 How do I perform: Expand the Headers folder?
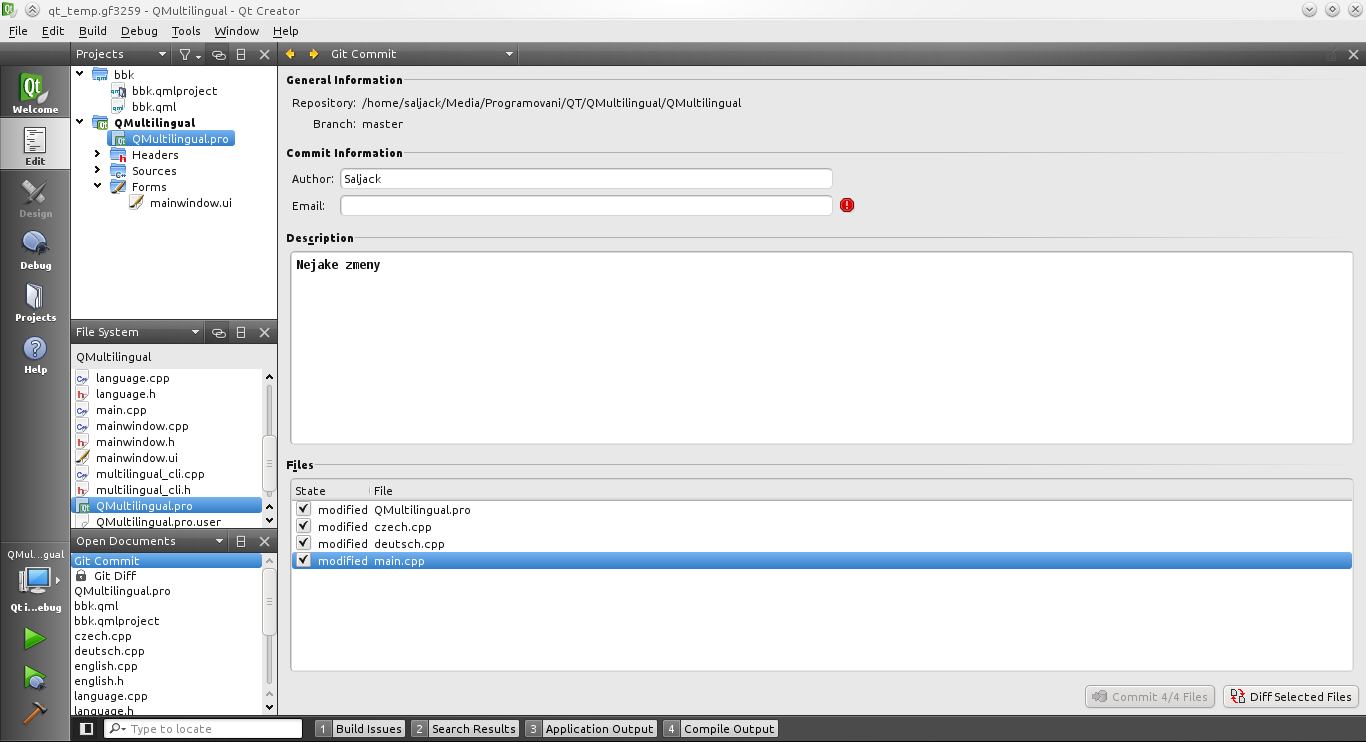click(98, 154)
